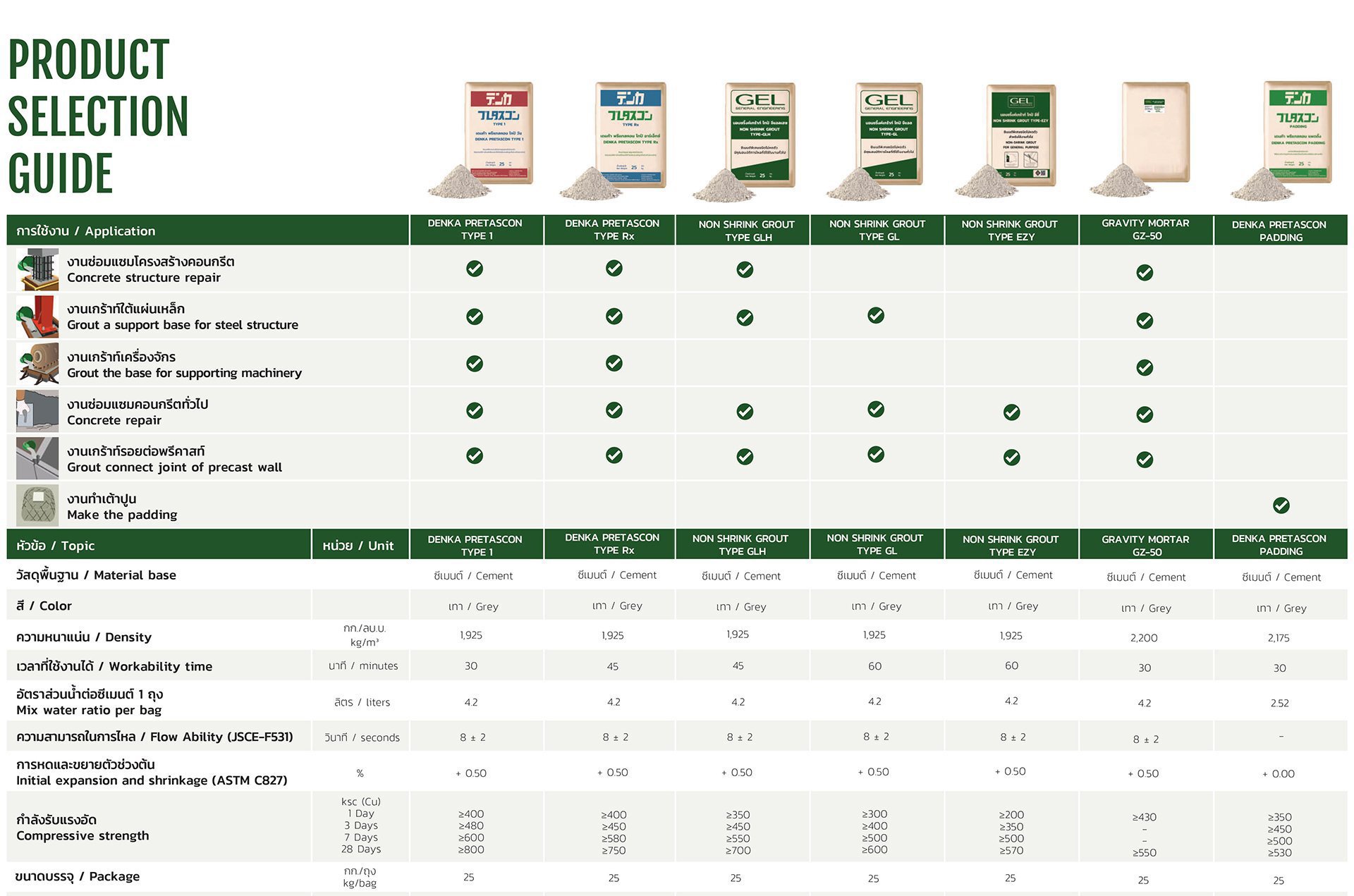1354x896 pixels.
Task: Click the Material base row label
Action: click(96, 575)
